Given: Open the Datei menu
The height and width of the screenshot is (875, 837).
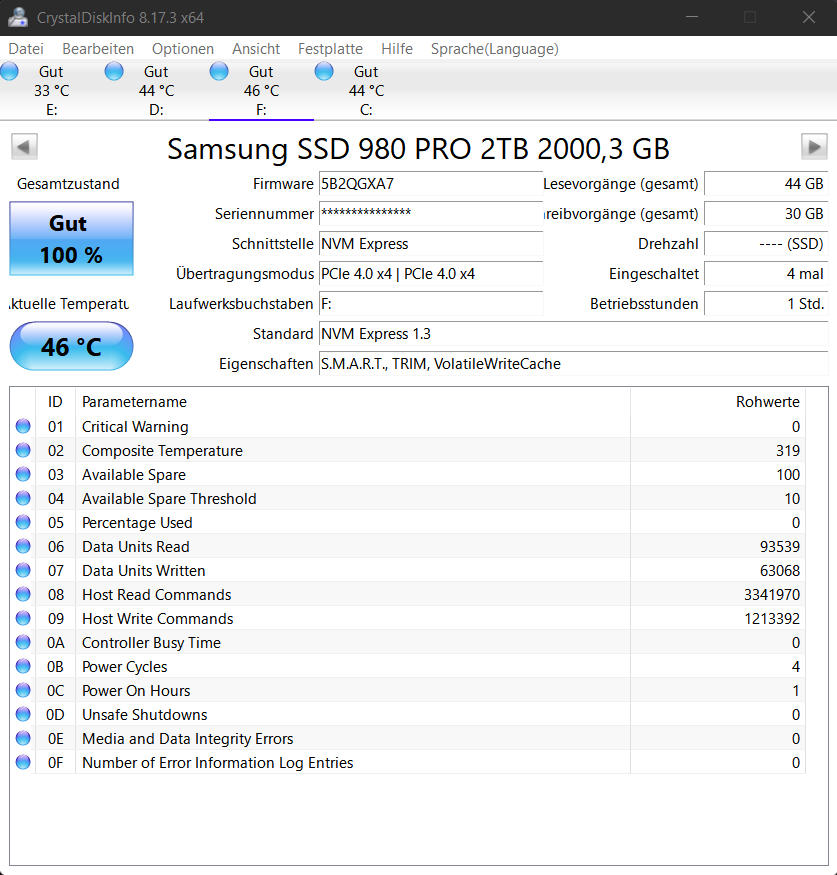Looking at the screenshot, I should point(26,49).
